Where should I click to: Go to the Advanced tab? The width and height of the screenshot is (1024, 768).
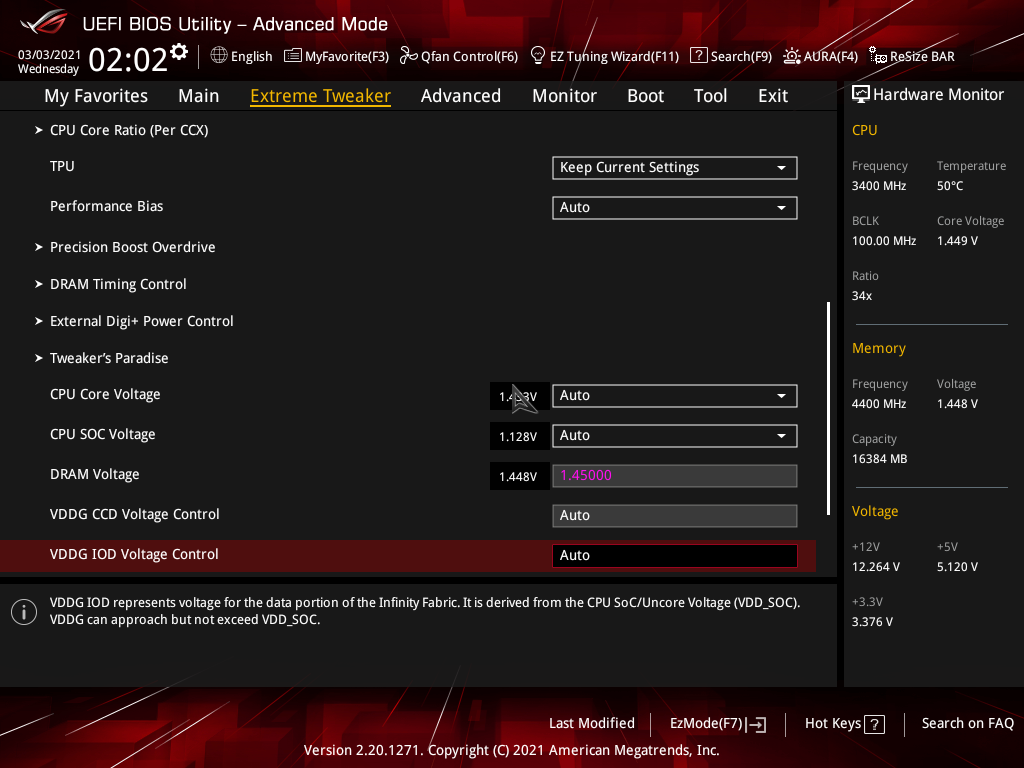coord(461,96)
